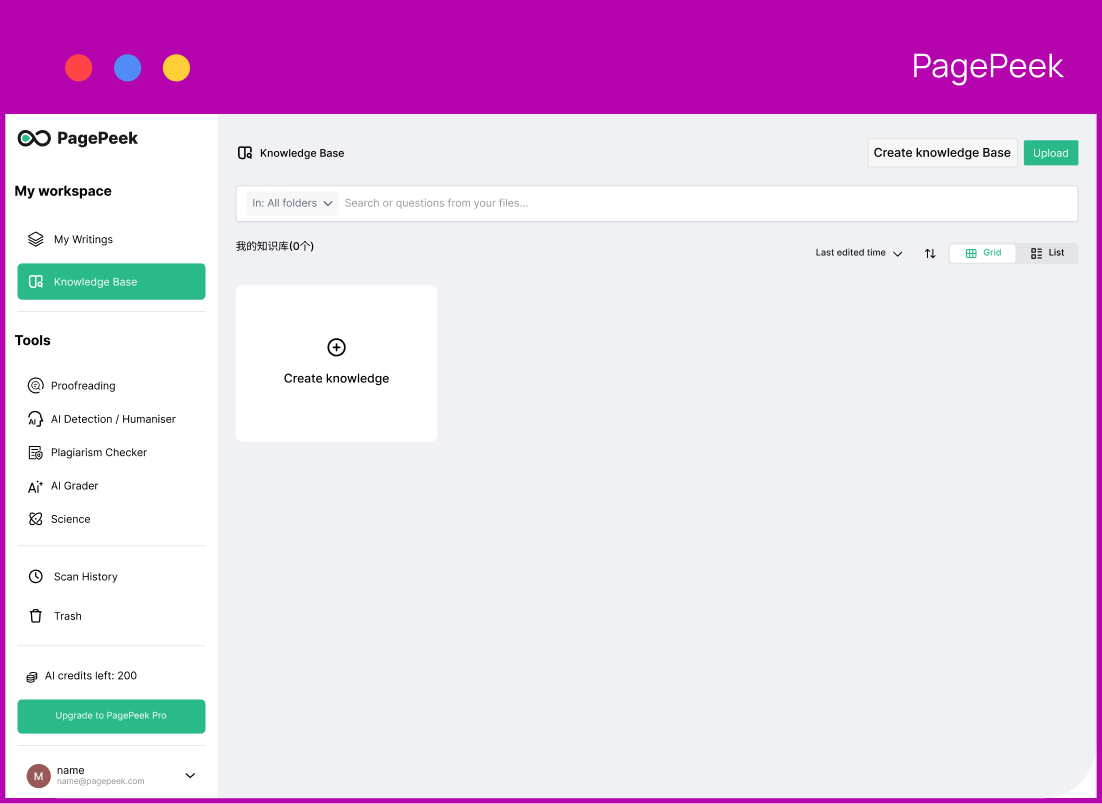Image resolution: width=1102 pixels, height=804 pixels.
Task: Click the AI credits coin stack icon
Action: (x=32, y=677)
